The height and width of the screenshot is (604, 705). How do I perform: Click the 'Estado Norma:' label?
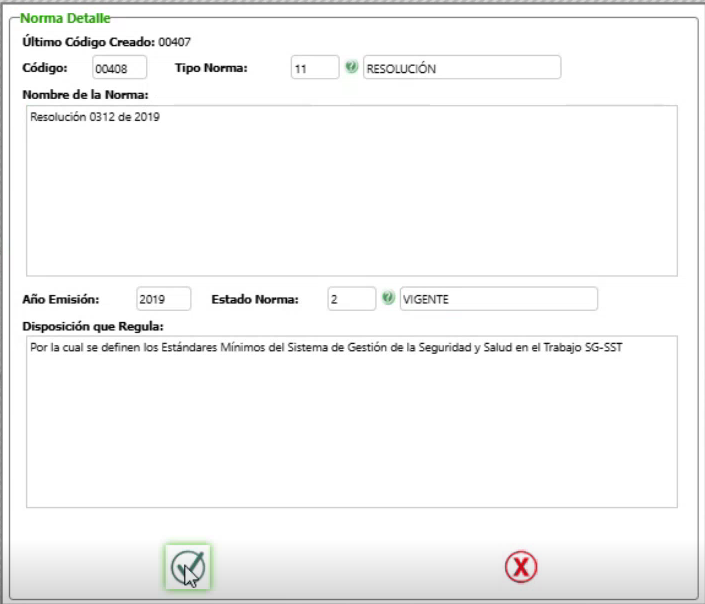pyautogui.click(x=255, y=299)
